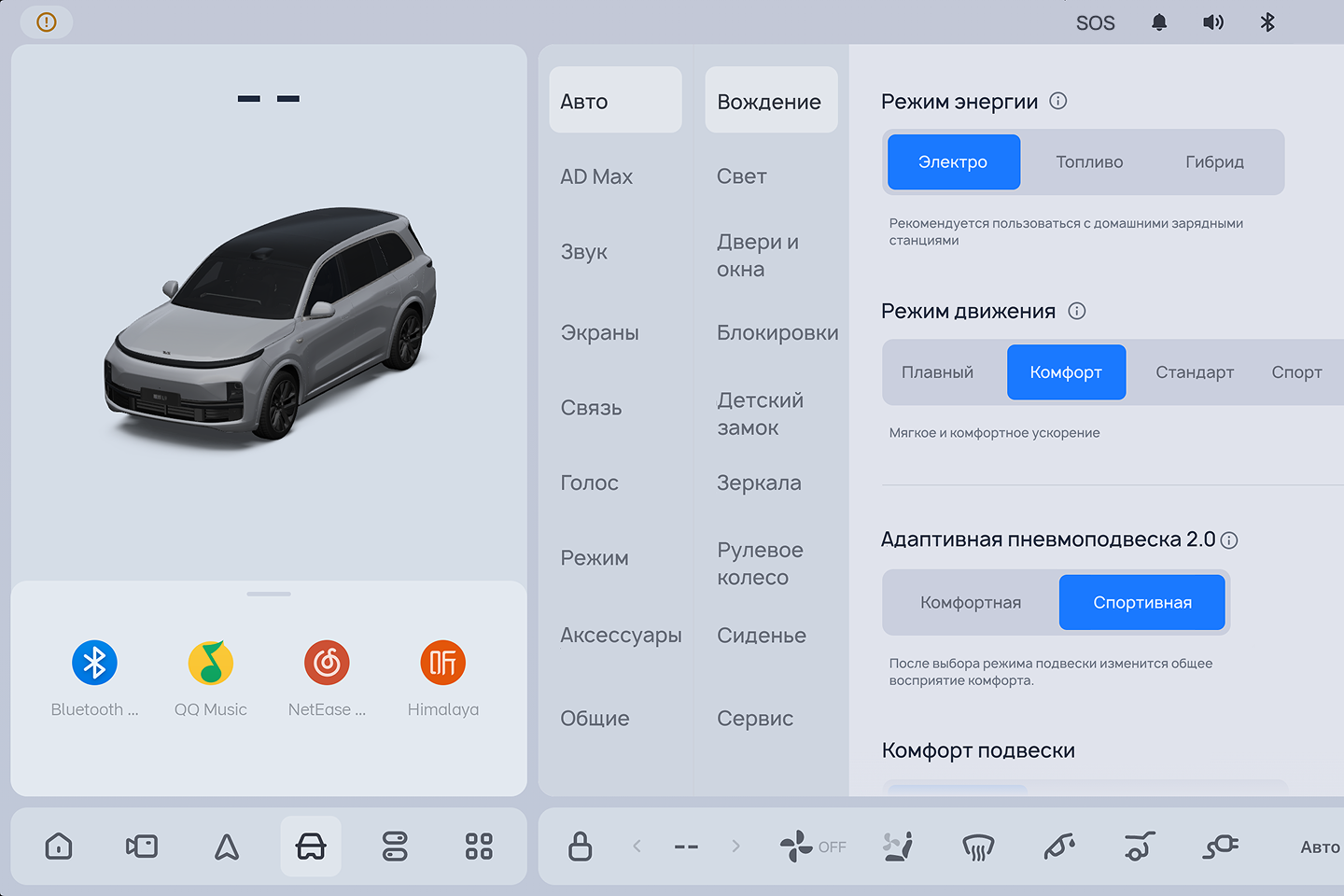Switch suspension to Комфортная

pos(971,603)
